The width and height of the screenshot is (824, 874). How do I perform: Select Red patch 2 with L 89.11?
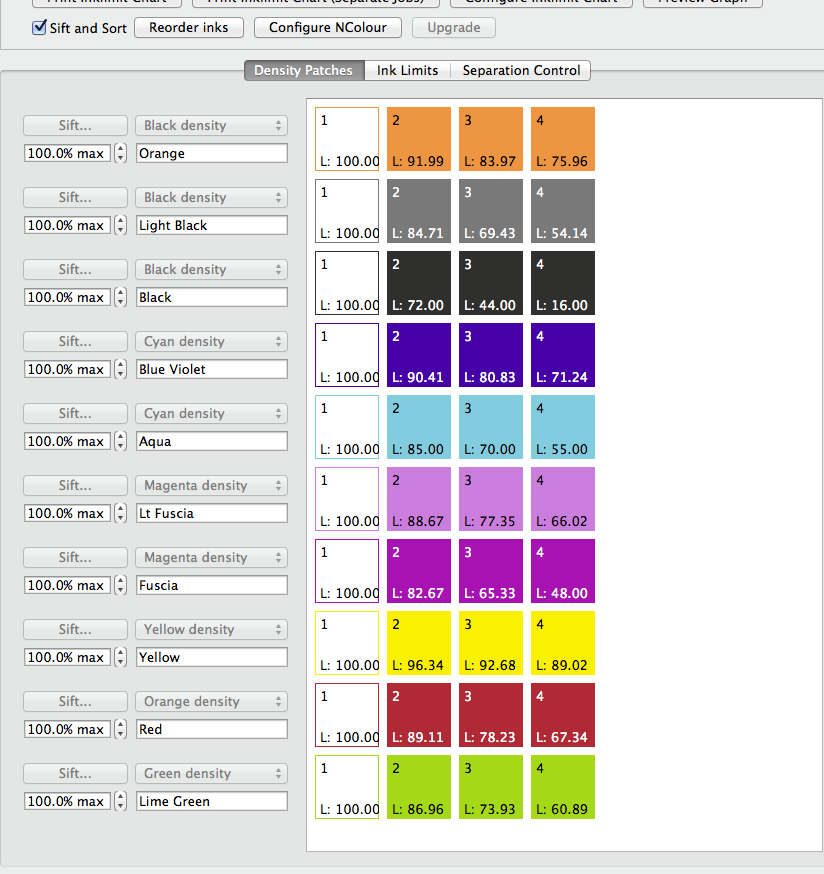(x=419, y=714)
